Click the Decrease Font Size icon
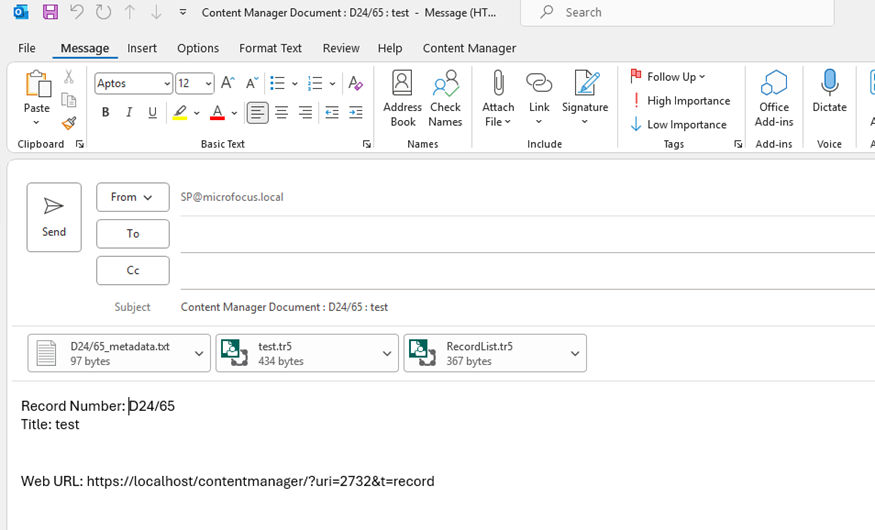 [x=252, y=84]
